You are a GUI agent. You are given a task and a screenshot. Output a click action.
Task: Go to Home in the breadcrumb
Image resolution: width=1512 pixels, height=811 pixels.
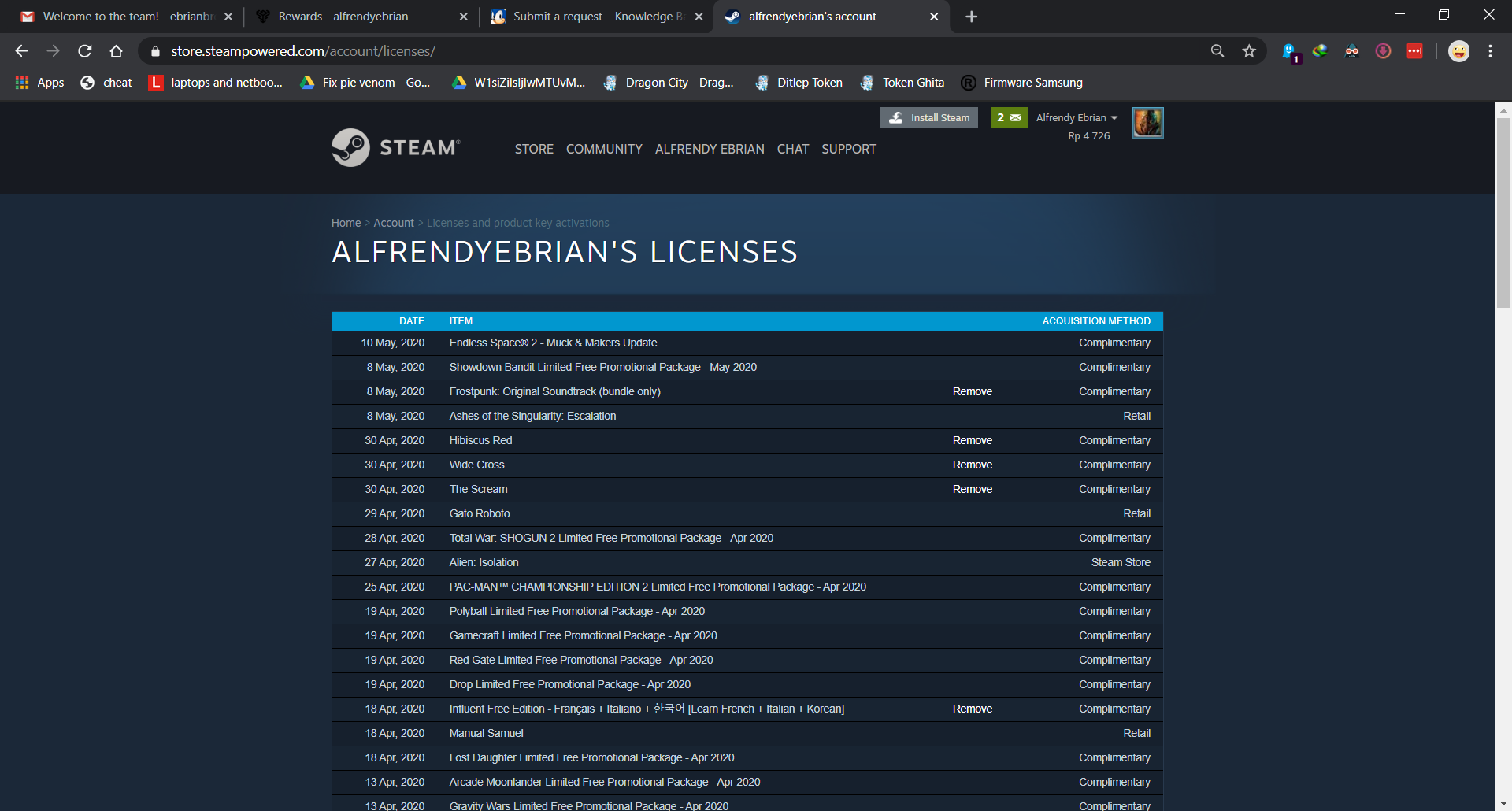pyautogui.click(x=346, y=223)
